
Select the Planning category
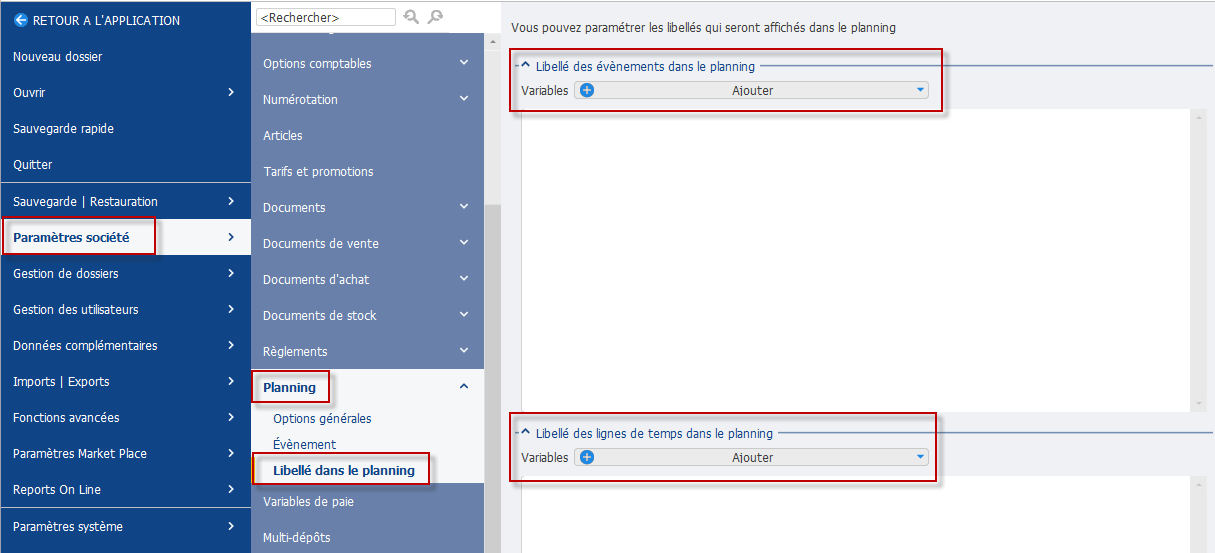coord(367,387)
